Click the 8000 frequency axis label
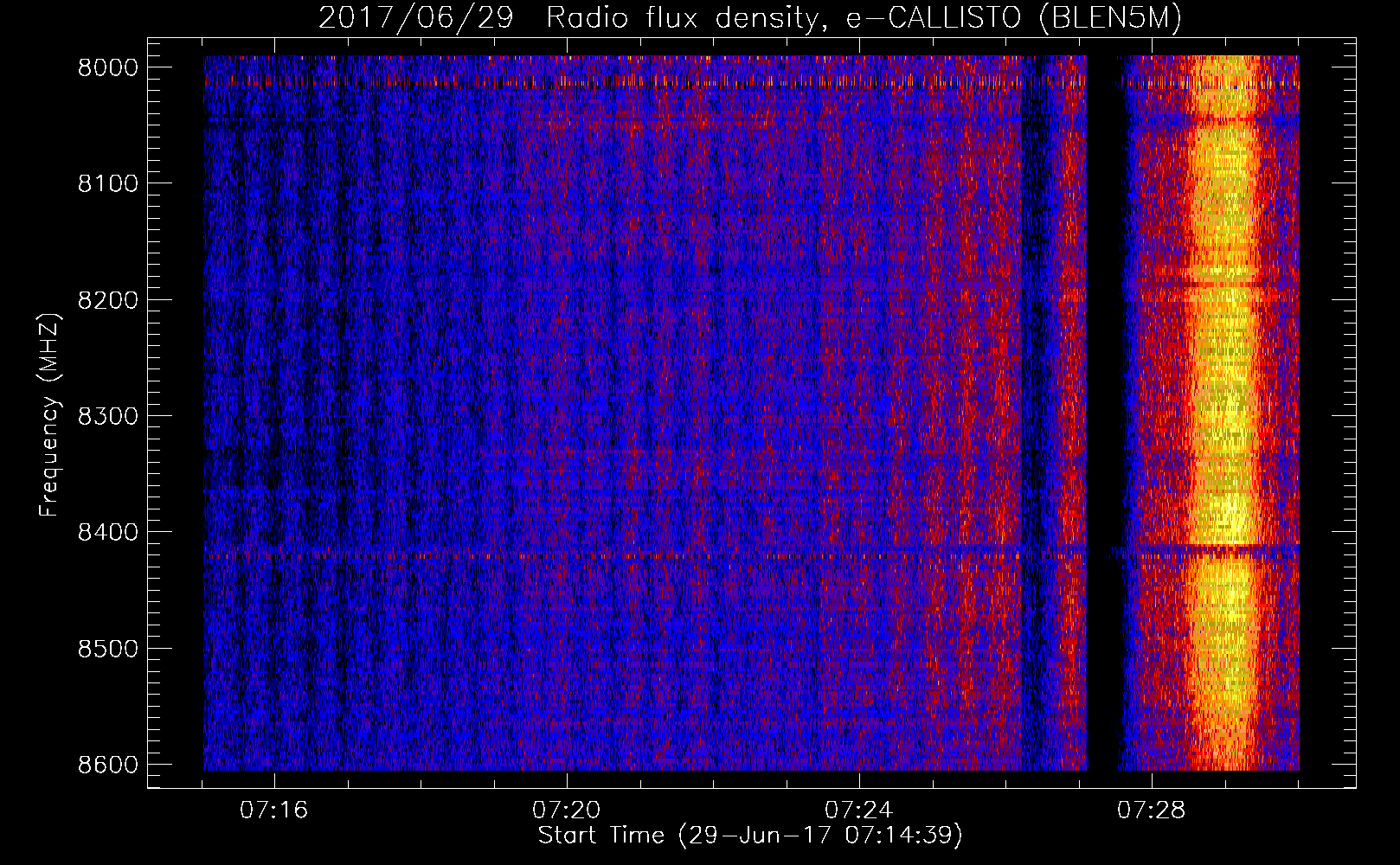The image size is (1400, 865). pos(108,68)
